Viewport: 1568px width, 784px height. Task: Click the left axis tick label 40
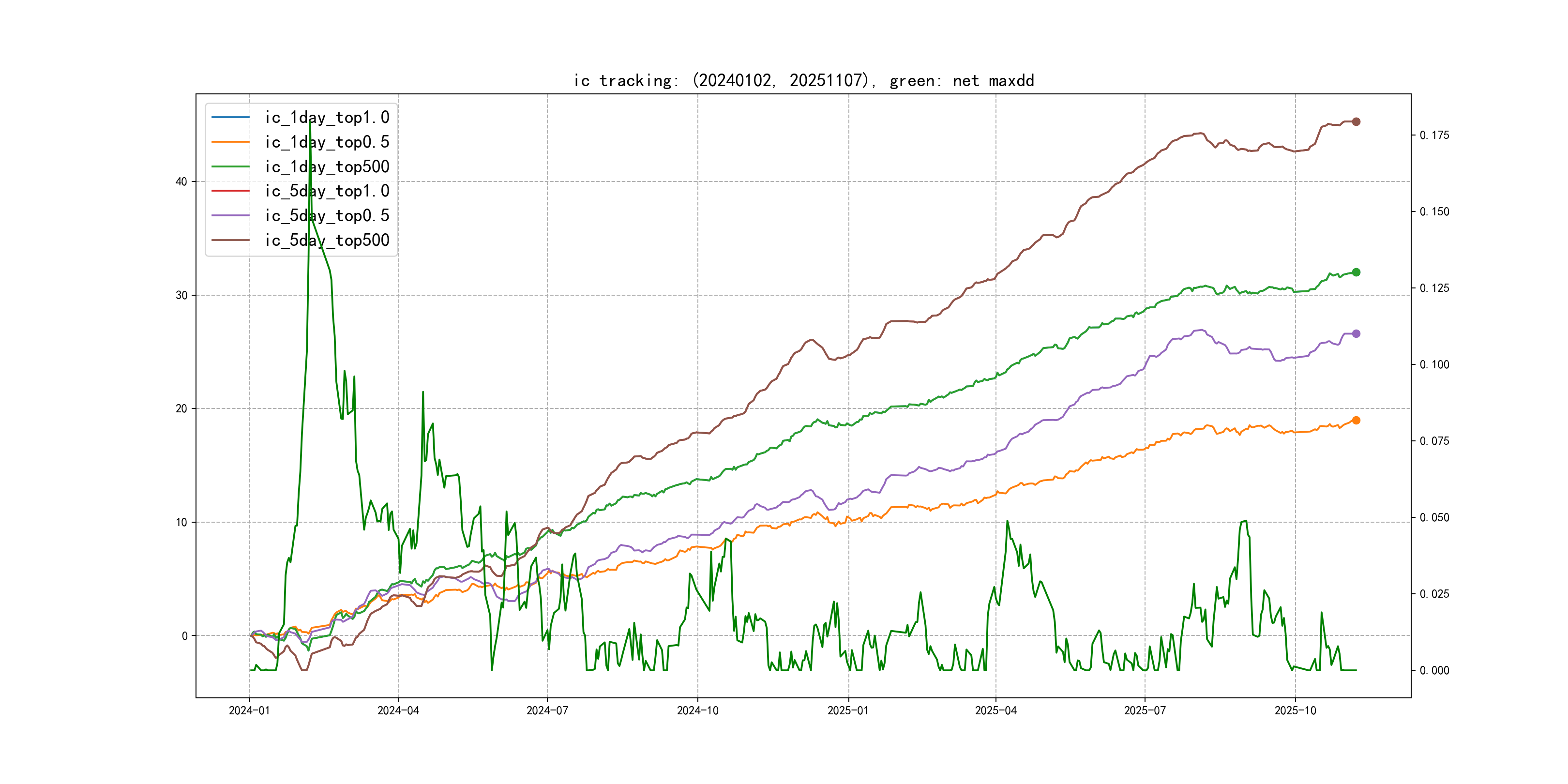point(181,181)
